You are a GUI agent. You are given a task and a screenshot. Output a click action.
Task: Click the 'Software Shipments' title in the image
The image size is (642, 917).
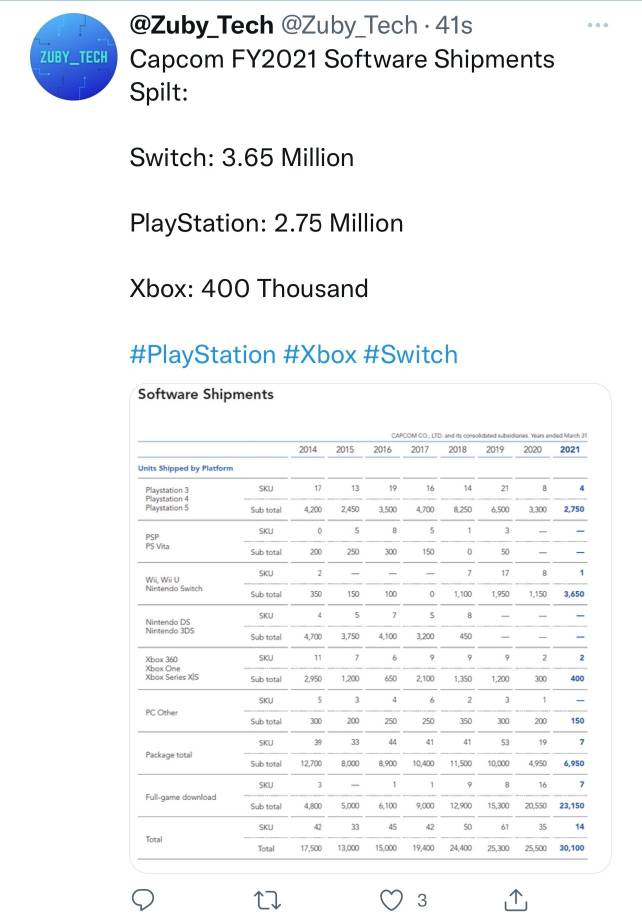click(x=205, y=395)
